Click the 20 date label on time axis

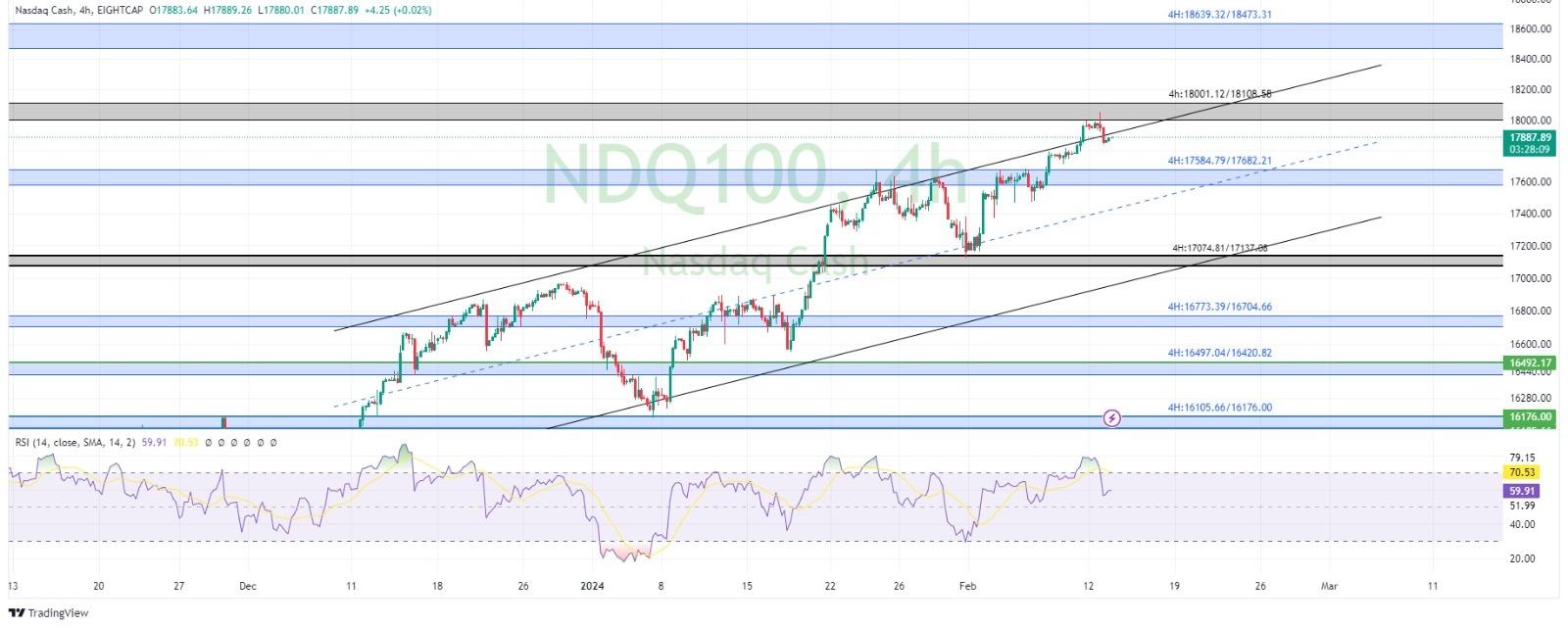tap(98, 586)
